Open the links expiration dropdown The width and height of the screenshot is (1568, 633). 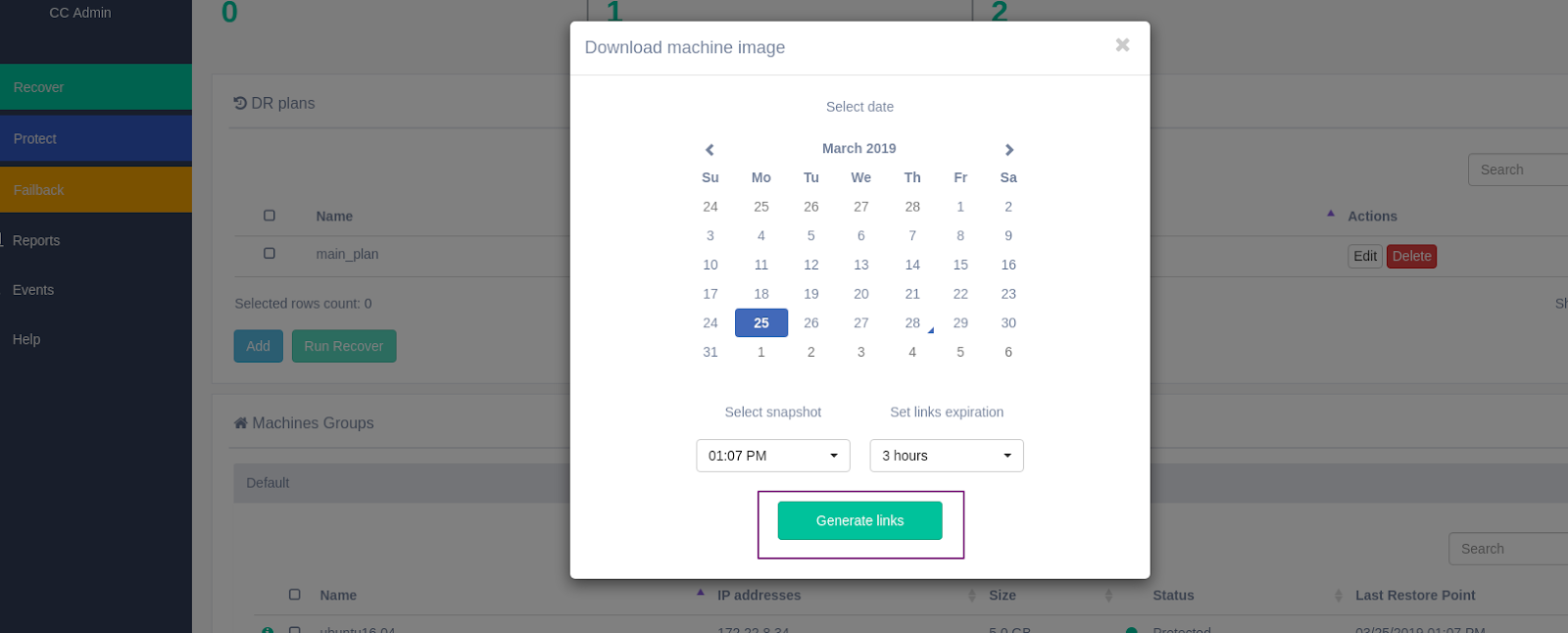pos(946,456)
